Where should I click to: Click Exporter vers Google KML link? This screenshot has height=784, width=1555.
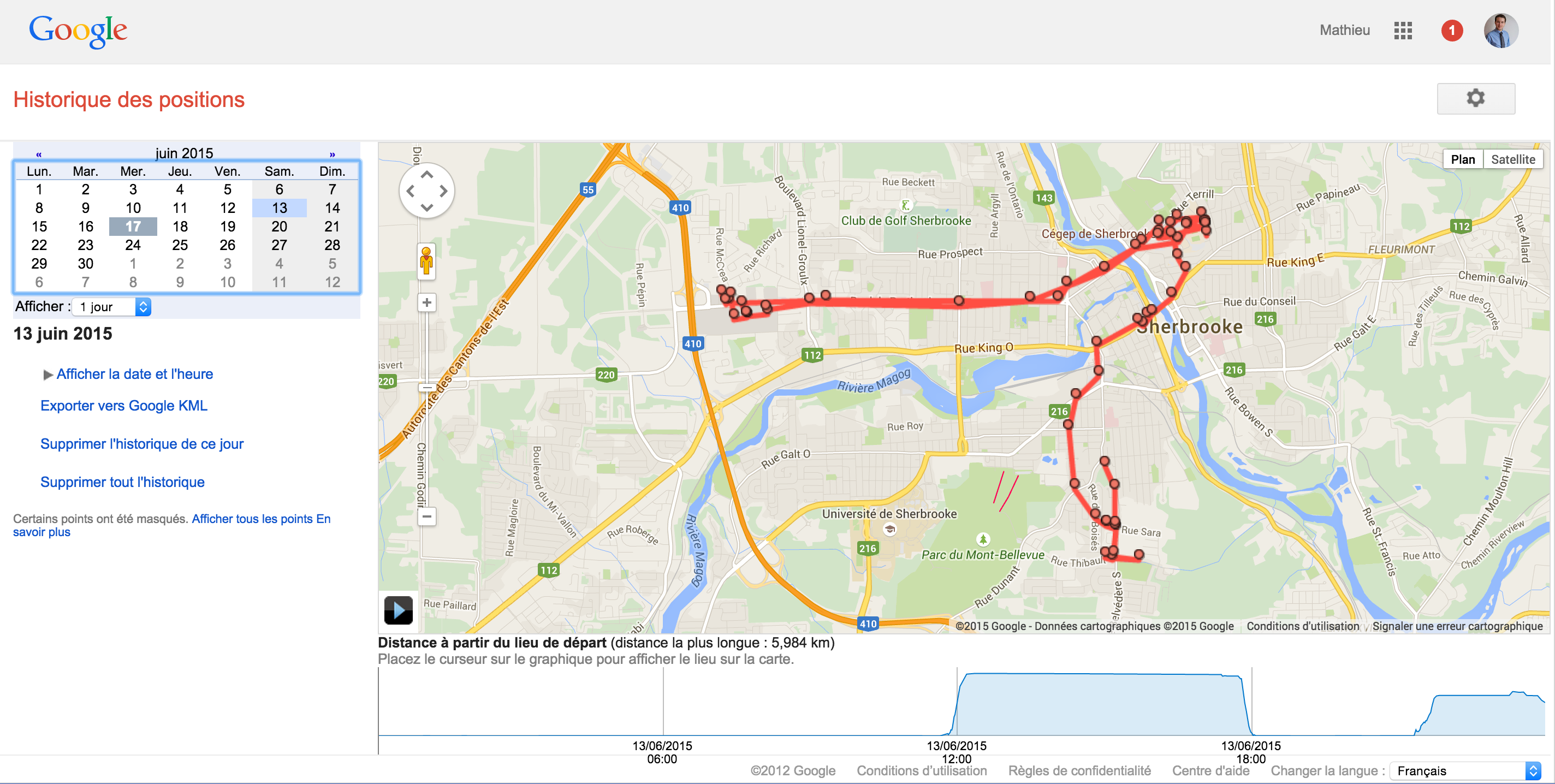126,405
